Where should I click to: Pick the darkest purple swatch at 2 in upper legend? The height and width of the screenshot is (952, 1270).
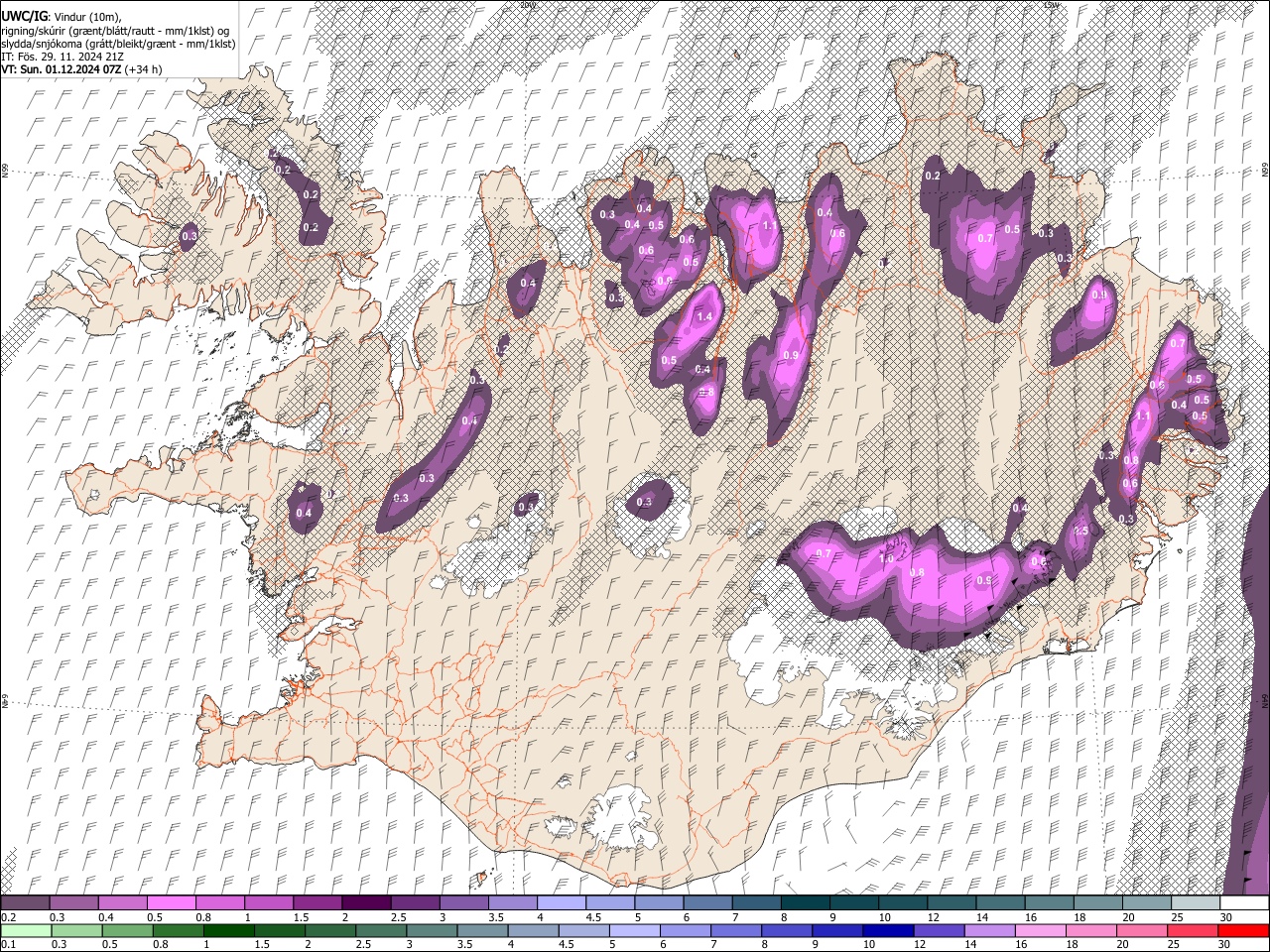[x=366, y=902]
